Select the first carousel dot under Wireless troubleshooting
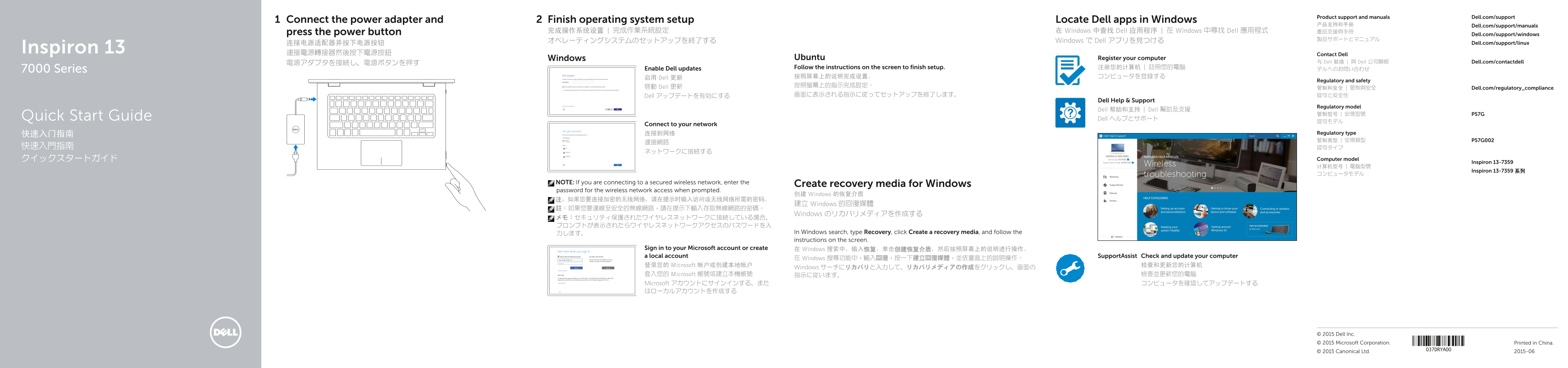Image resolution: width=1568 pixels, height=368 pixels. (x=1212, y=188)
